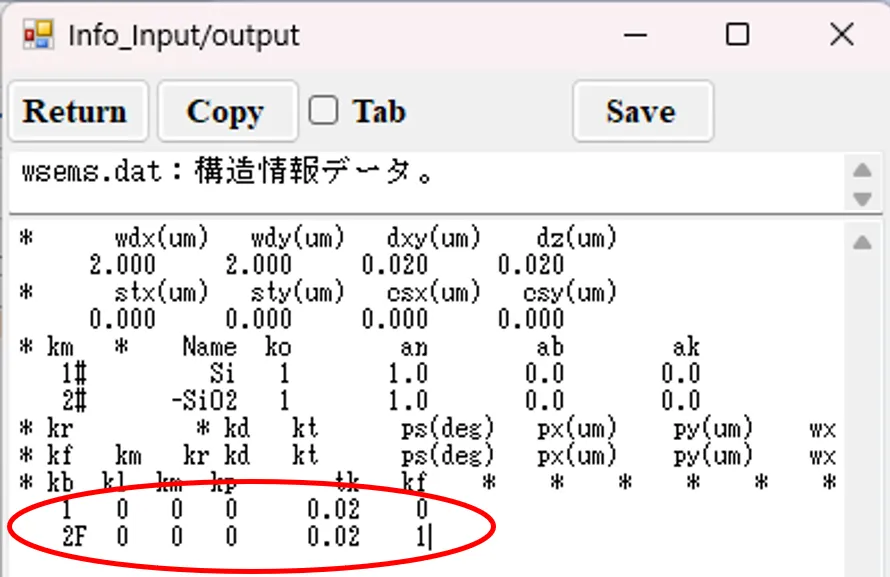This screenshot has width=890, height=577.
Task: Close the Info_Input/output window
Action: (x=841, y=35)
